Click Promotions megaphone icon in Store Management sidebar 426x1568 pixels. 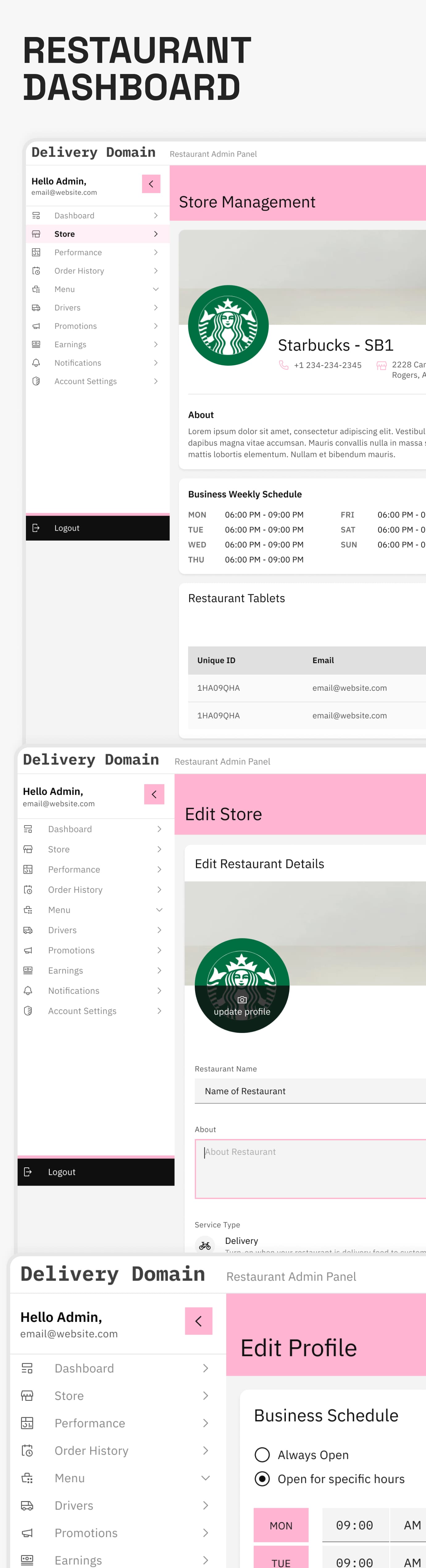(36, 326)
